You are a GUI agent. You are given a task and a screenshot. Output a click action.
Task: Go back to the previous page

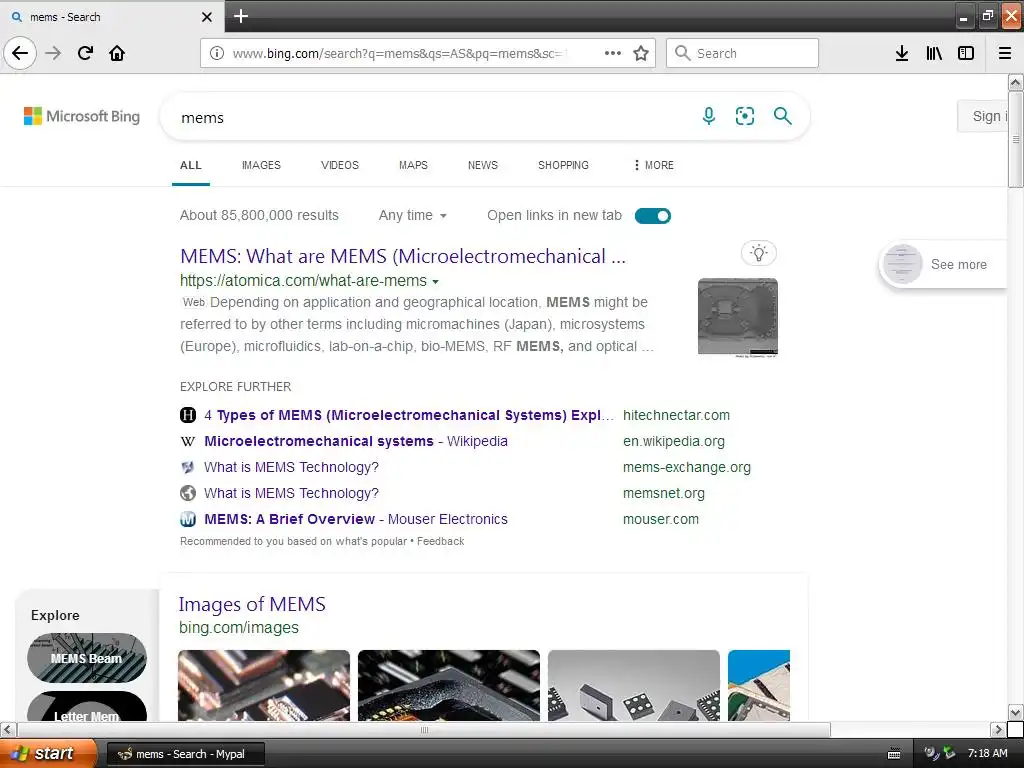click(20, 53)
